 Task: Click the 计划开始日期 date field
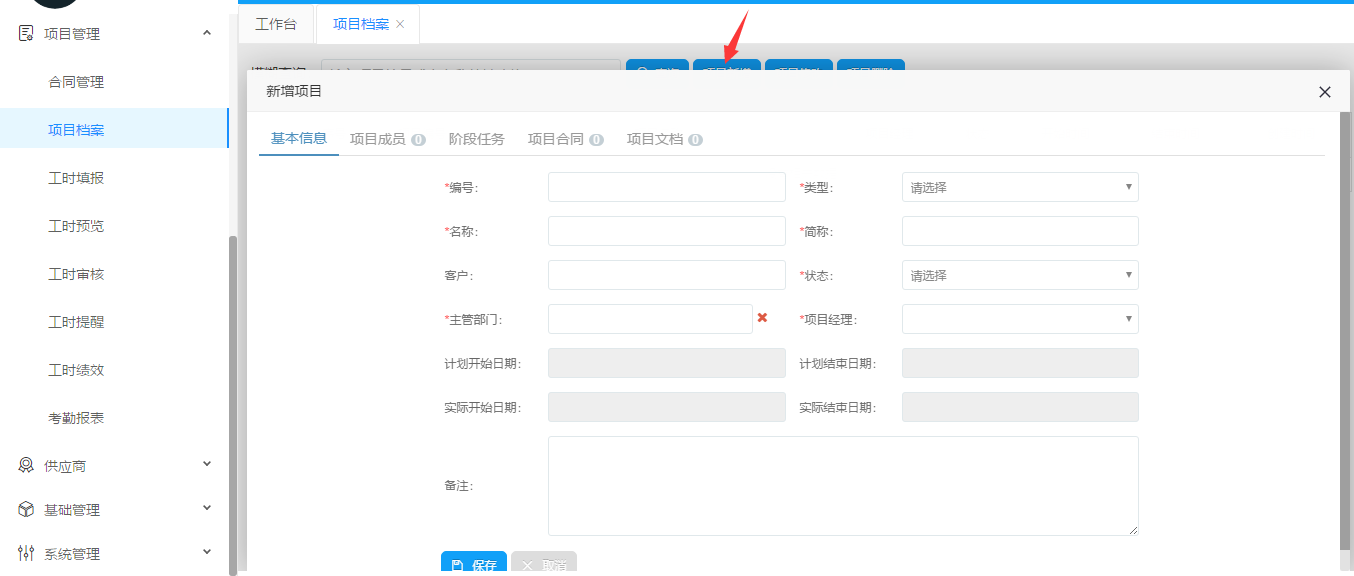(x=666, y=363)
